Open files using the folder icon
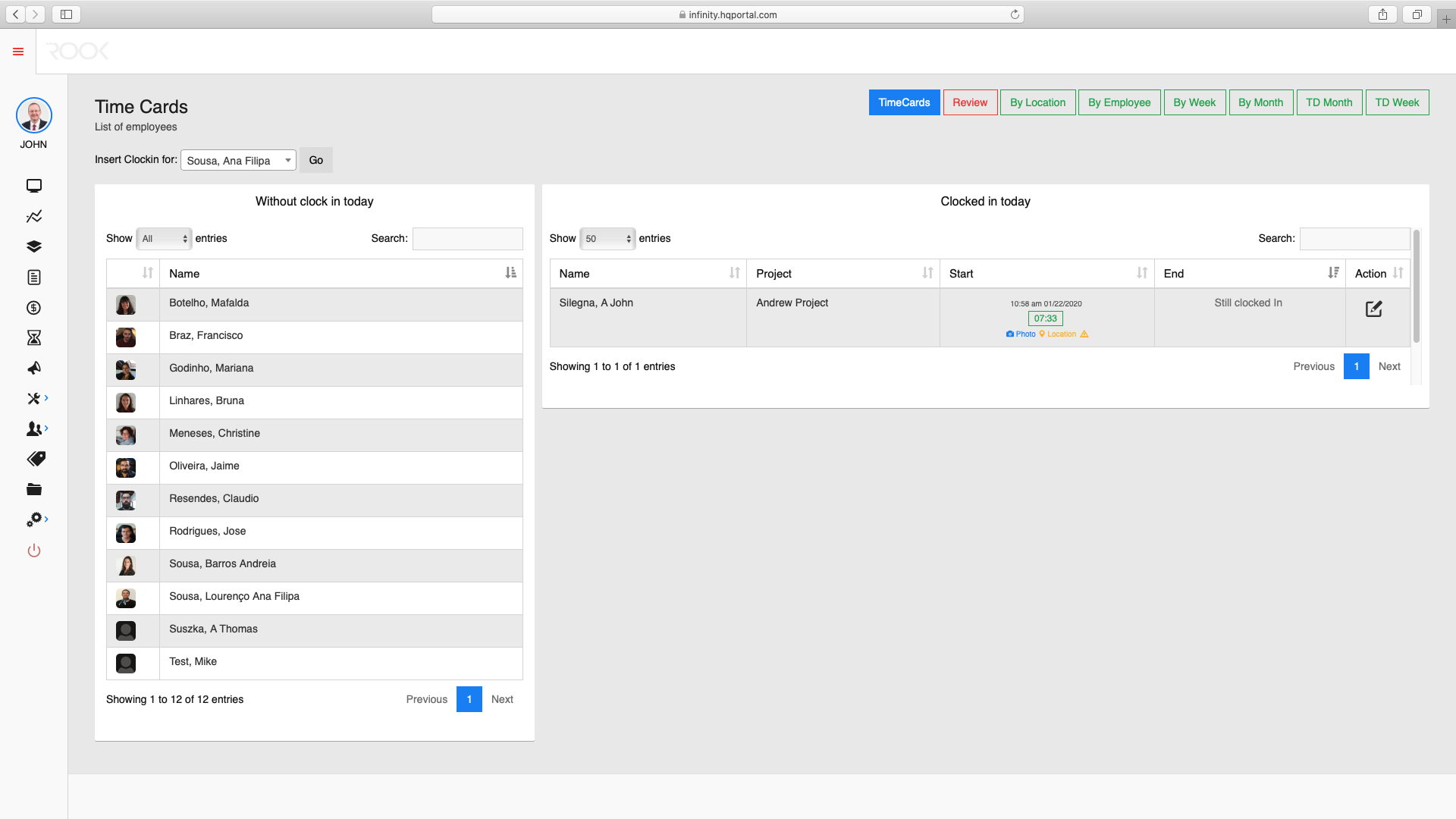Viewport: 1456px width, 819px height. point(33,489)
